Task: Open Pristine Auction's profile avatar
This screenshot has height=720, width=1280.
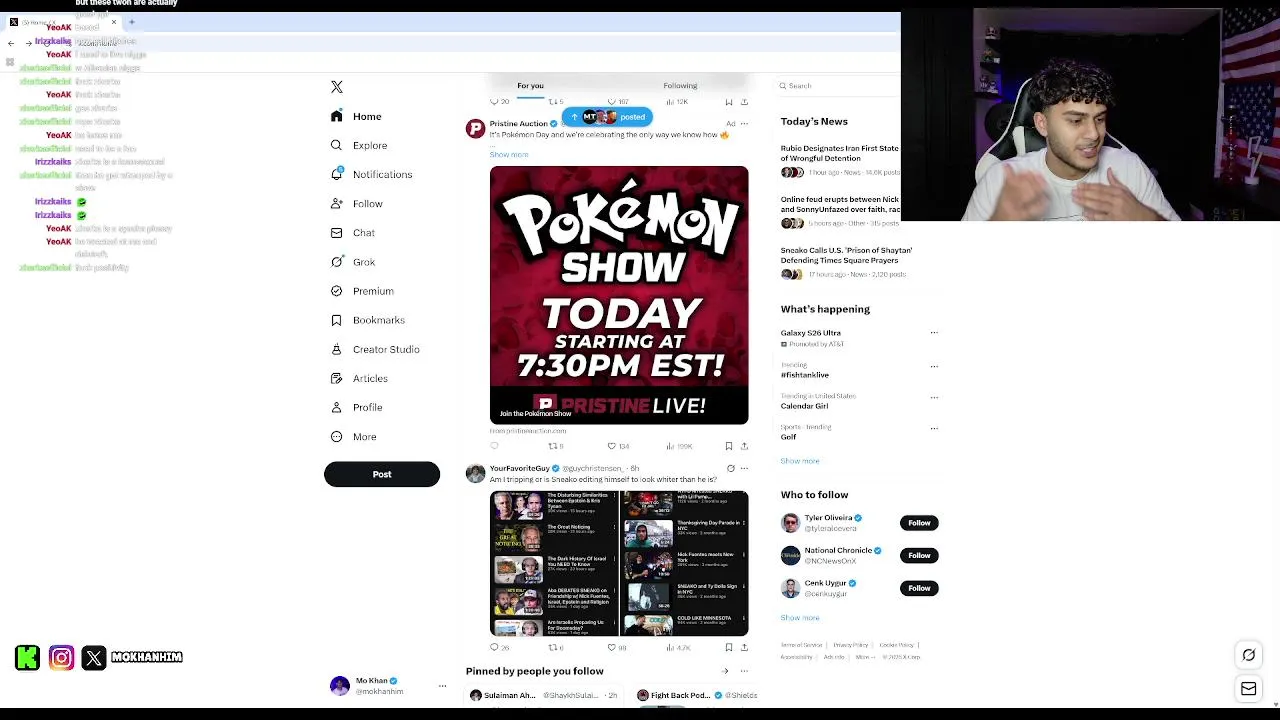Action: click(476, 128)
